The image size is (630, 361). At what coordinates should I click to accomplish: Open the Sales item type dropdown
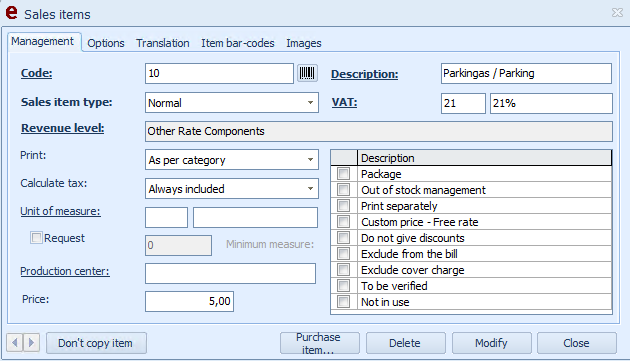[x=310, y=103]
